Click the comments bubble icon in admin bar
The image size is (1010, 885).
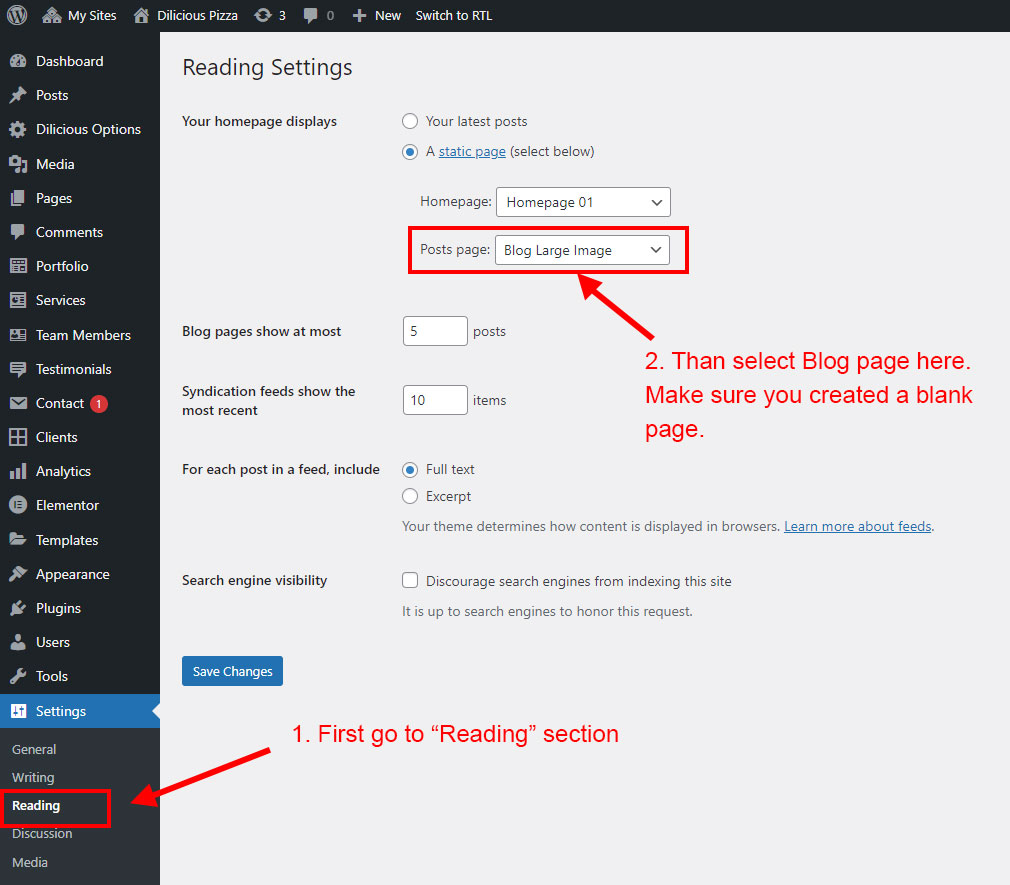point(312,15)
